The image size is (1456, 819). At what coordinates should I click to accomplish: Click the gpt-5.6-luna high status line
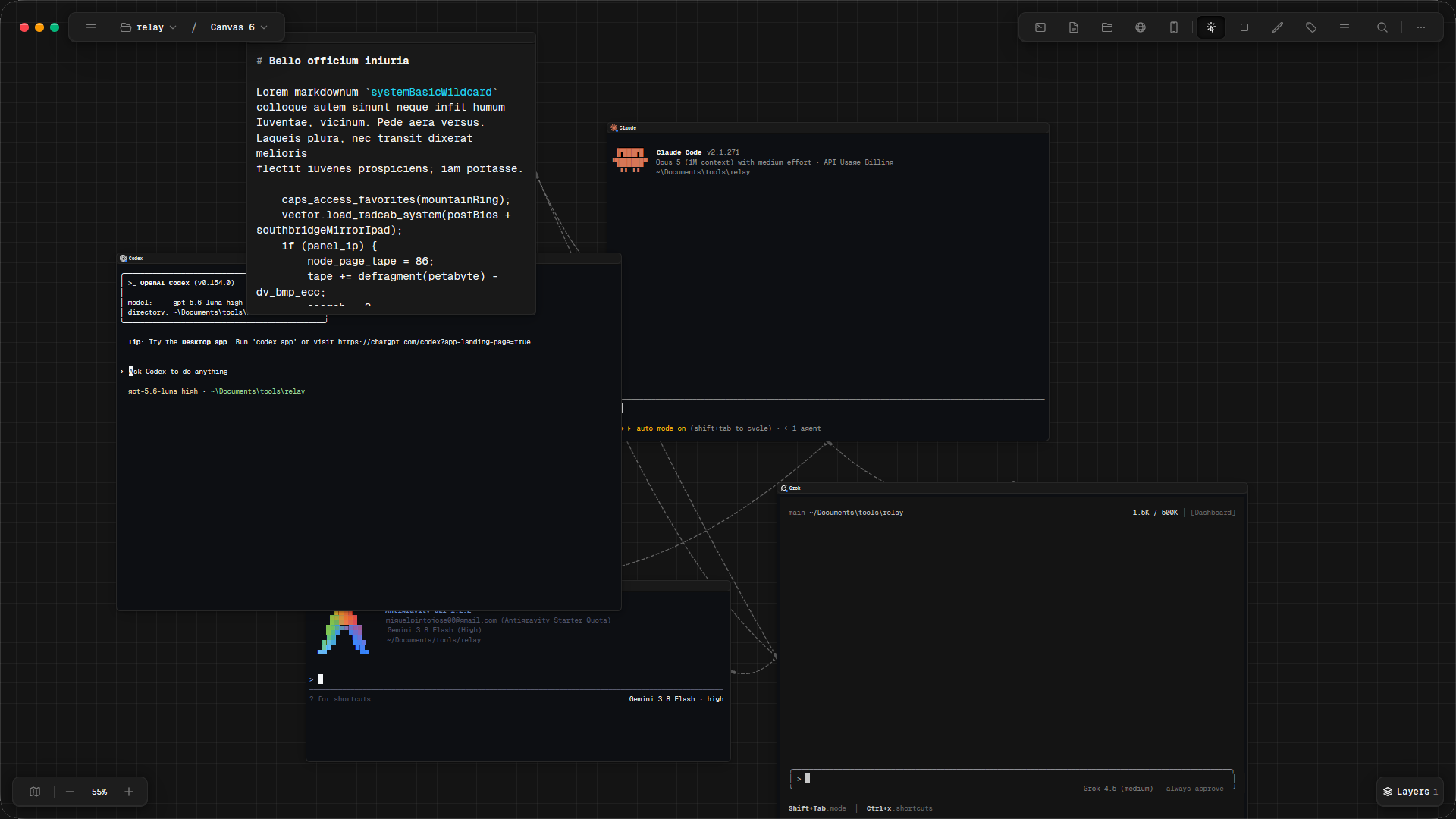click(x=216, y=391)
